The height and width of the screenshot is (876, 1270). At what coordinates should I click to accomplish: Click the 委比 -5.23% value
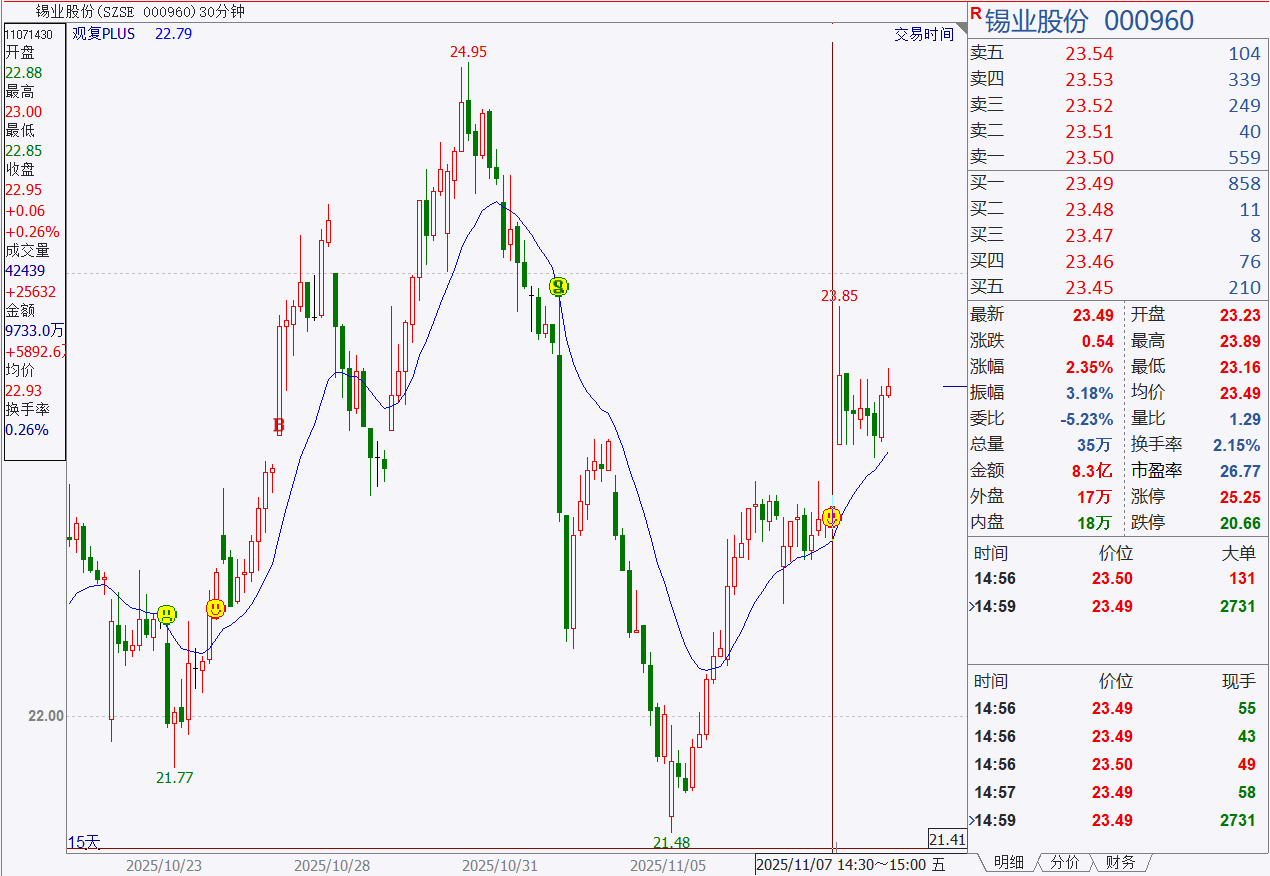(x=1087, y=419)
